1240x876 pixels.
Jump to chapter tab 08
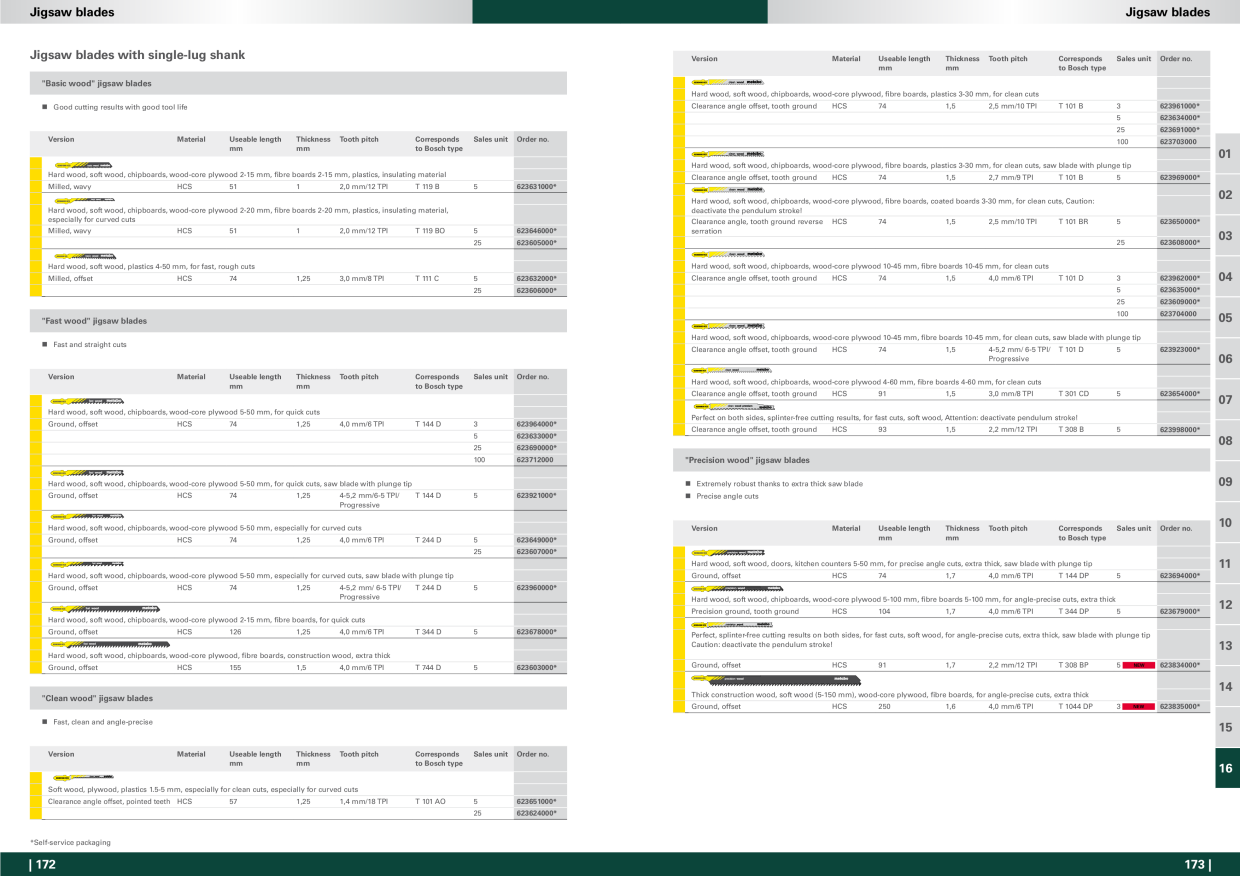1226,441
